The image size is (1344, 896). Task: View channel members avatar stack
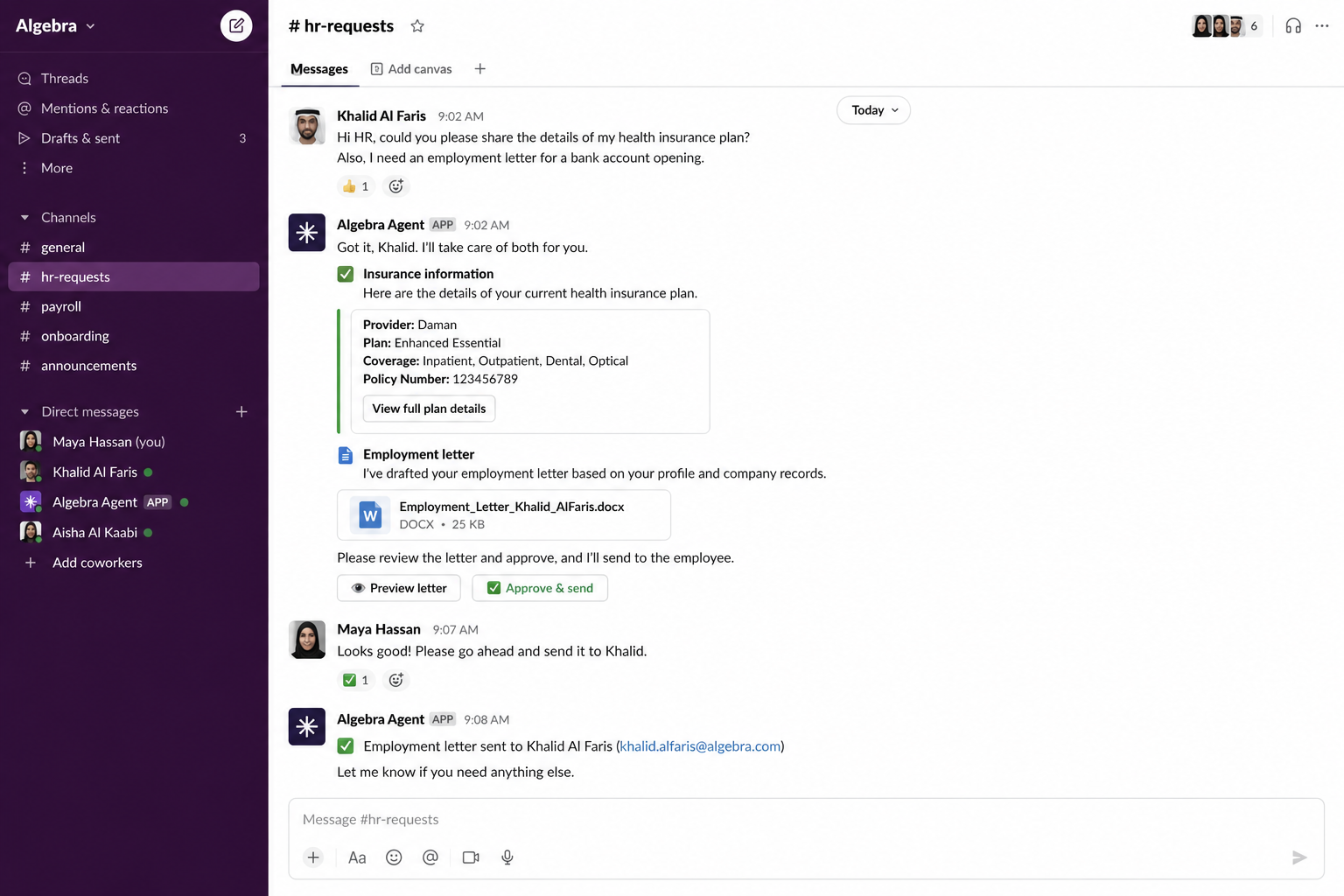coord(1227,26)
